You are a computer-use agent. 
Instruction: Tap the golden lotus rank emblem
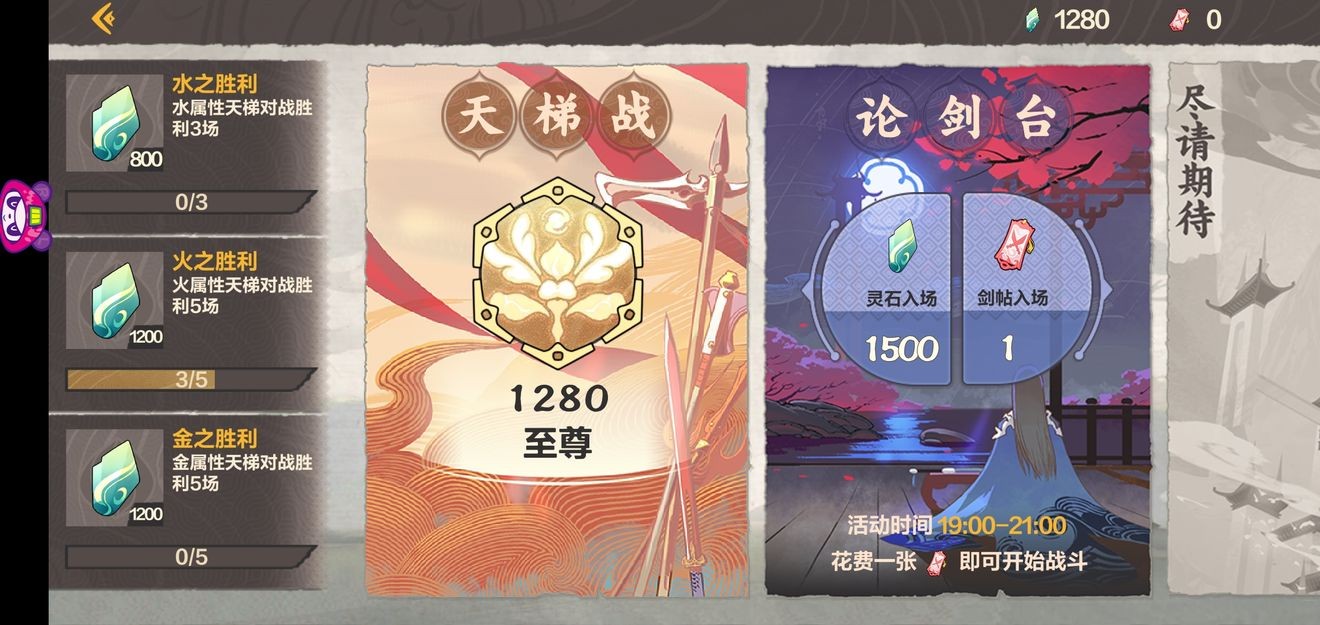(556, 272)
